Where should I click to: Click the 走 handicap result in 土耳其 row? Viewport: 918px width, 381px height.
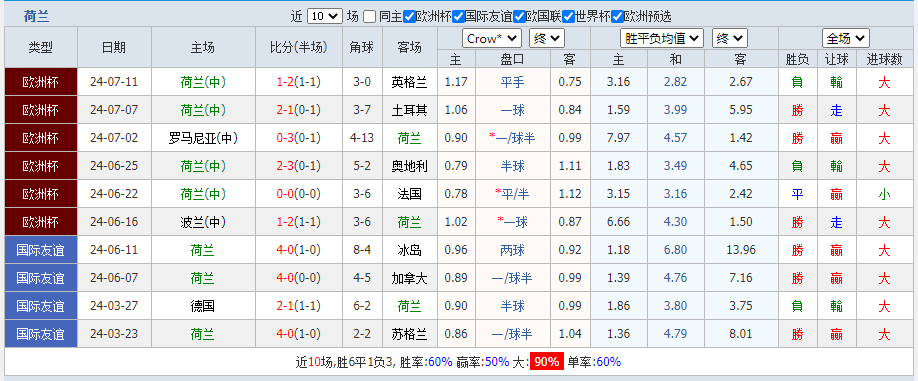coord(837,110)
